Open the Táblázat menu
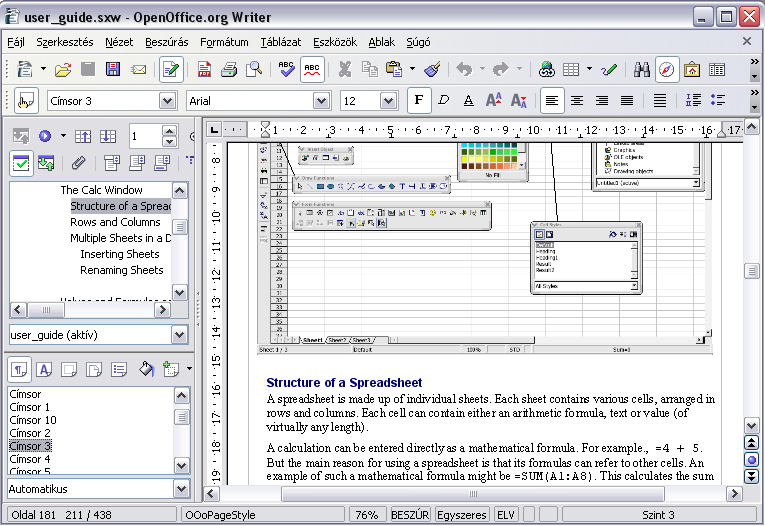Screen dimensions: 765x526 click(x=281, y=42)
